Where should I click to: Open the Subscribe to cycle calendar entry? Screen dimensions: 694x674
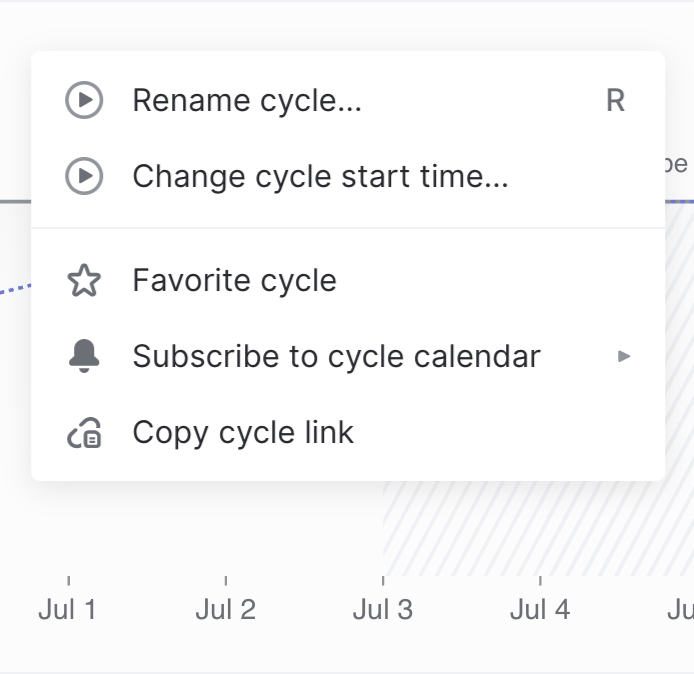point(336,356)
